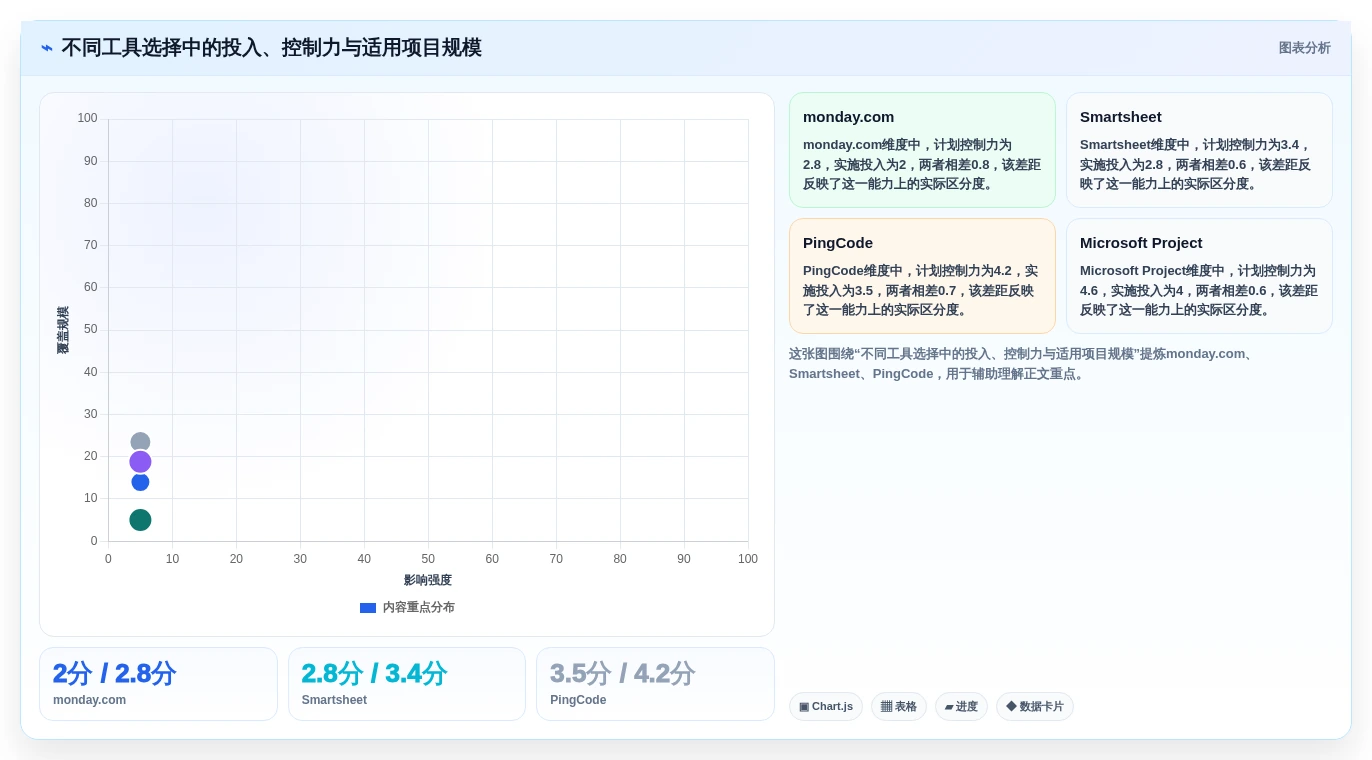Click the Smartsheet heading in the description card
The image size is (1372, 760).
[x=1121, y=116]
